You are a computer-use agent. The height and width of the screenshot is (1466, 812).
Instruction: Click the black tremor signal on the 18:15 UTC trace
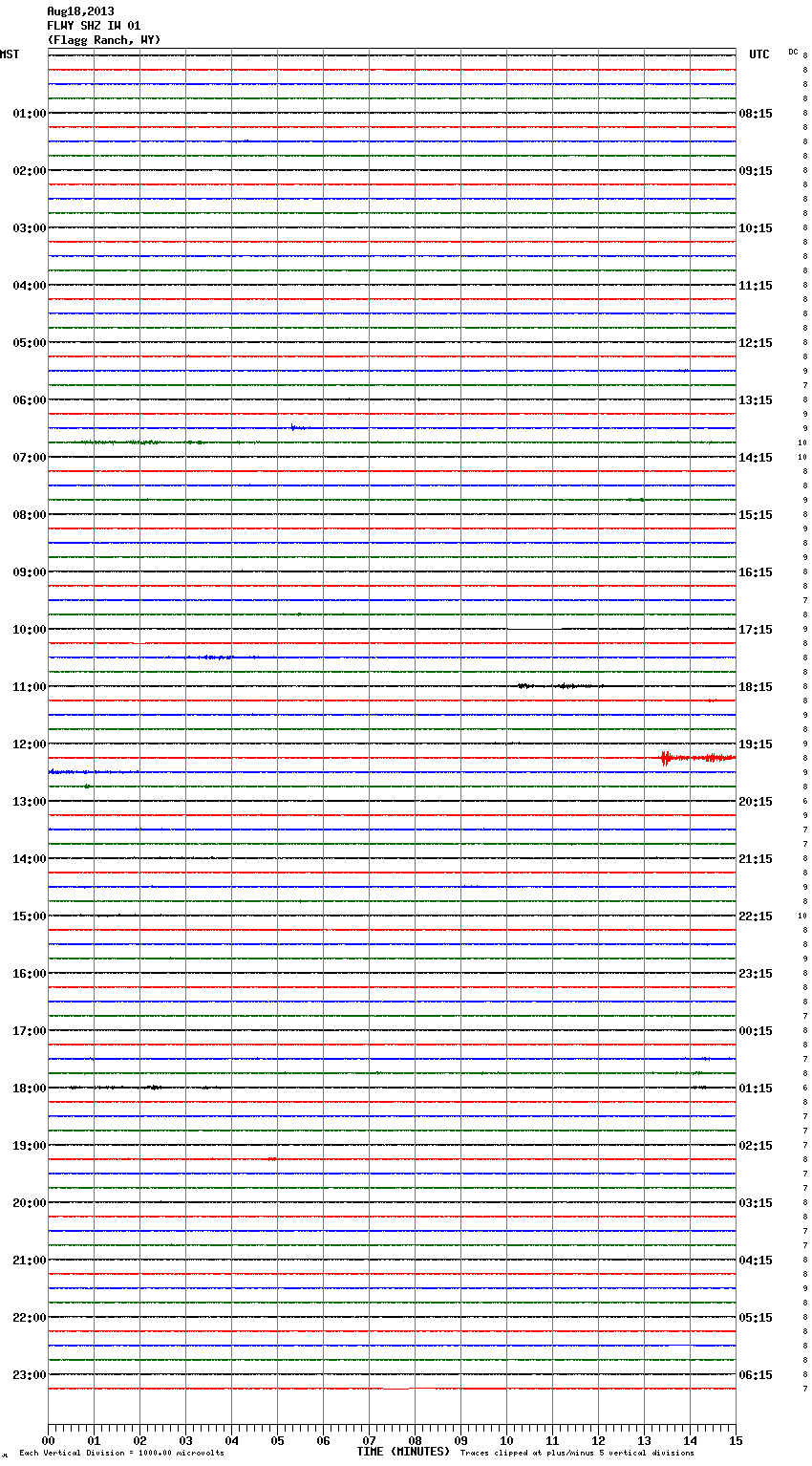point(561,686)
